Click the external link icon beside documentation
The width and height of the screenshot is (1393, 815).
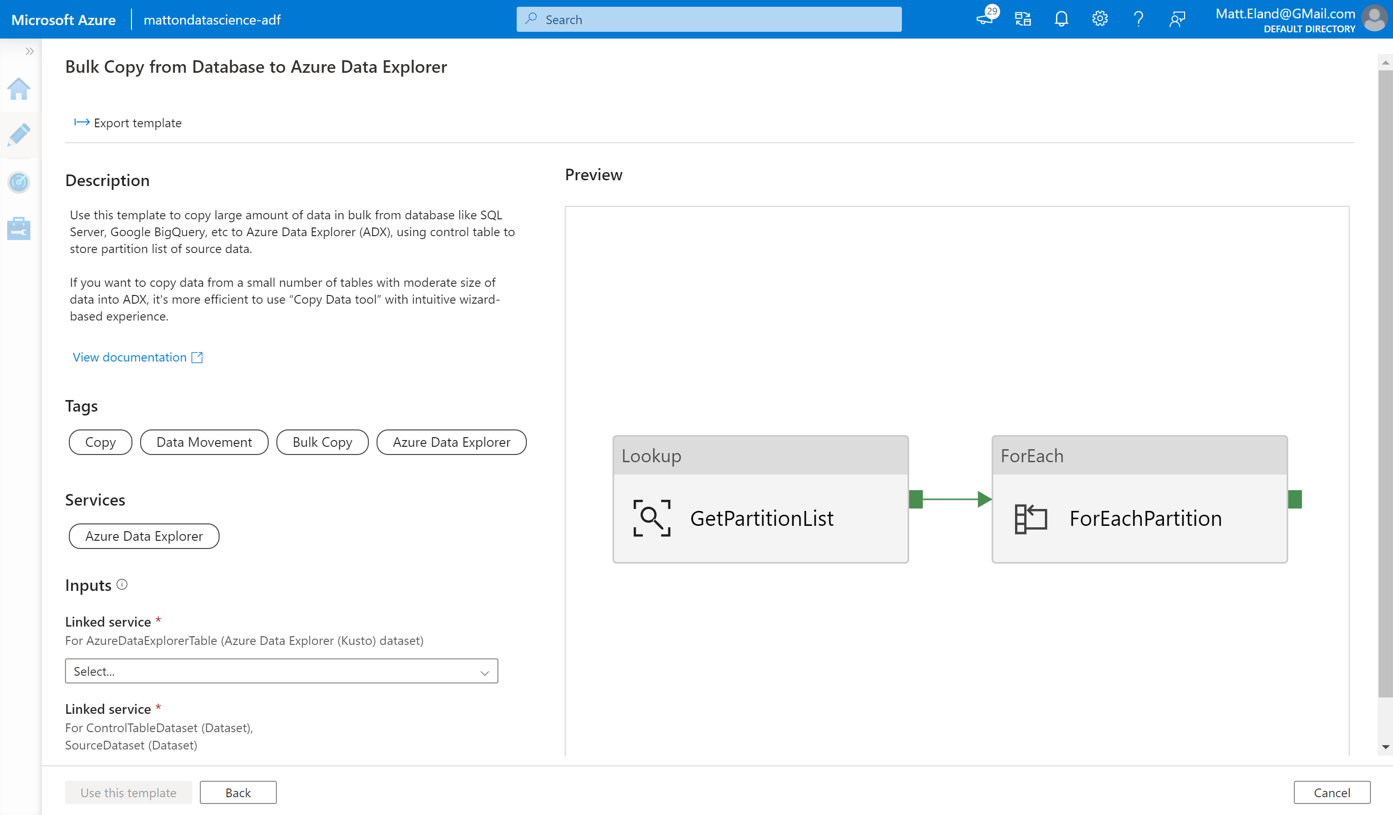coord(197,357)
